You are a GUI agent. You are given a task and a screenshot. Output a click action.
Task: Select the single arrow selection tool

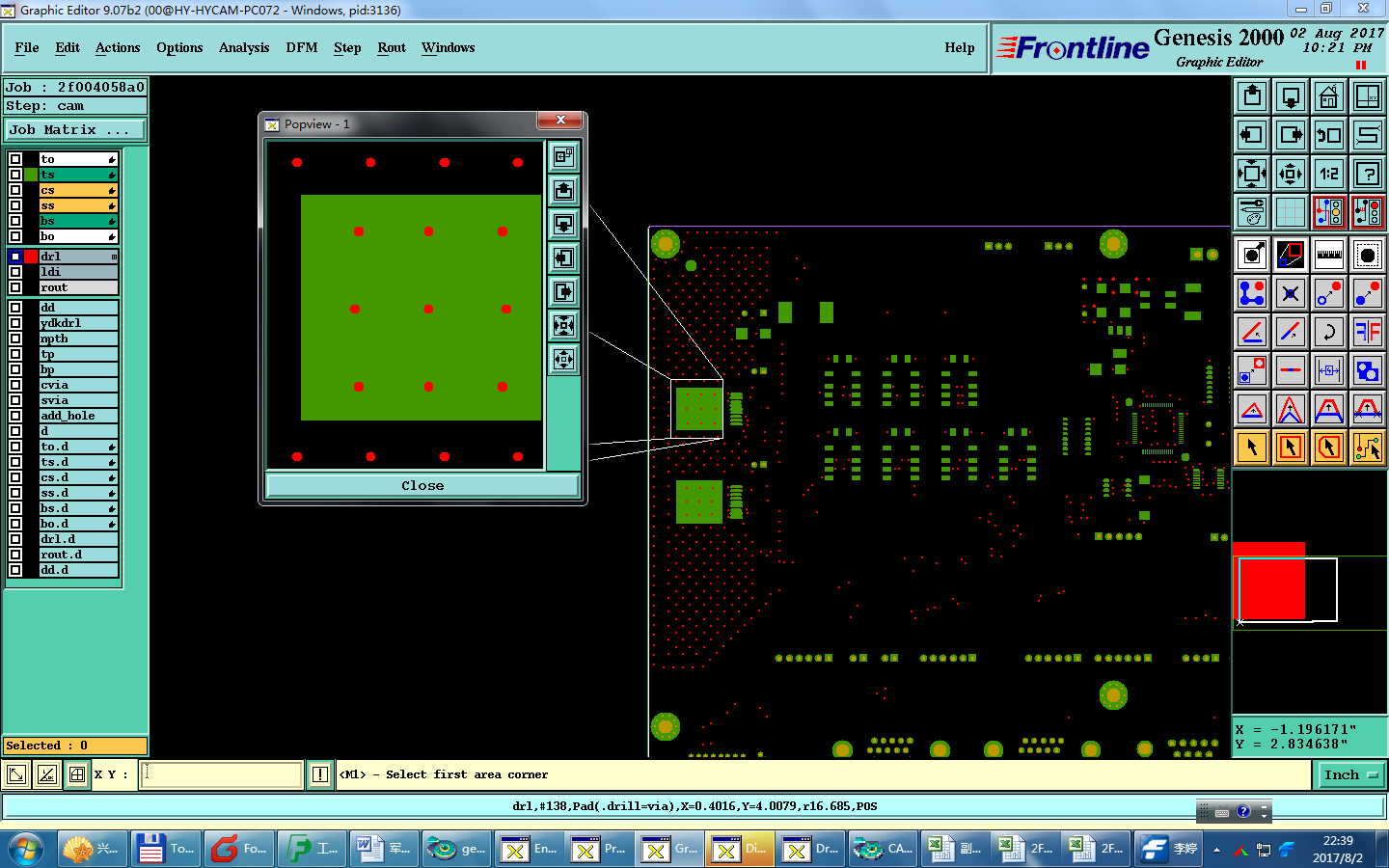[1252, 448]
